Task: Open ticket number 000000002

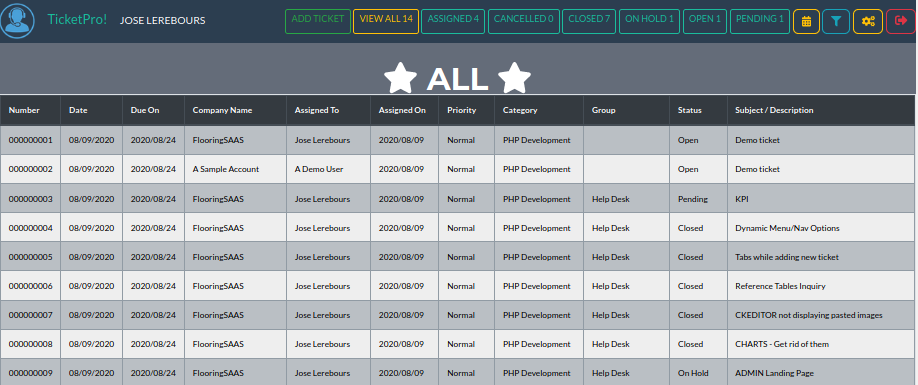Action: [x=30, y=169]
